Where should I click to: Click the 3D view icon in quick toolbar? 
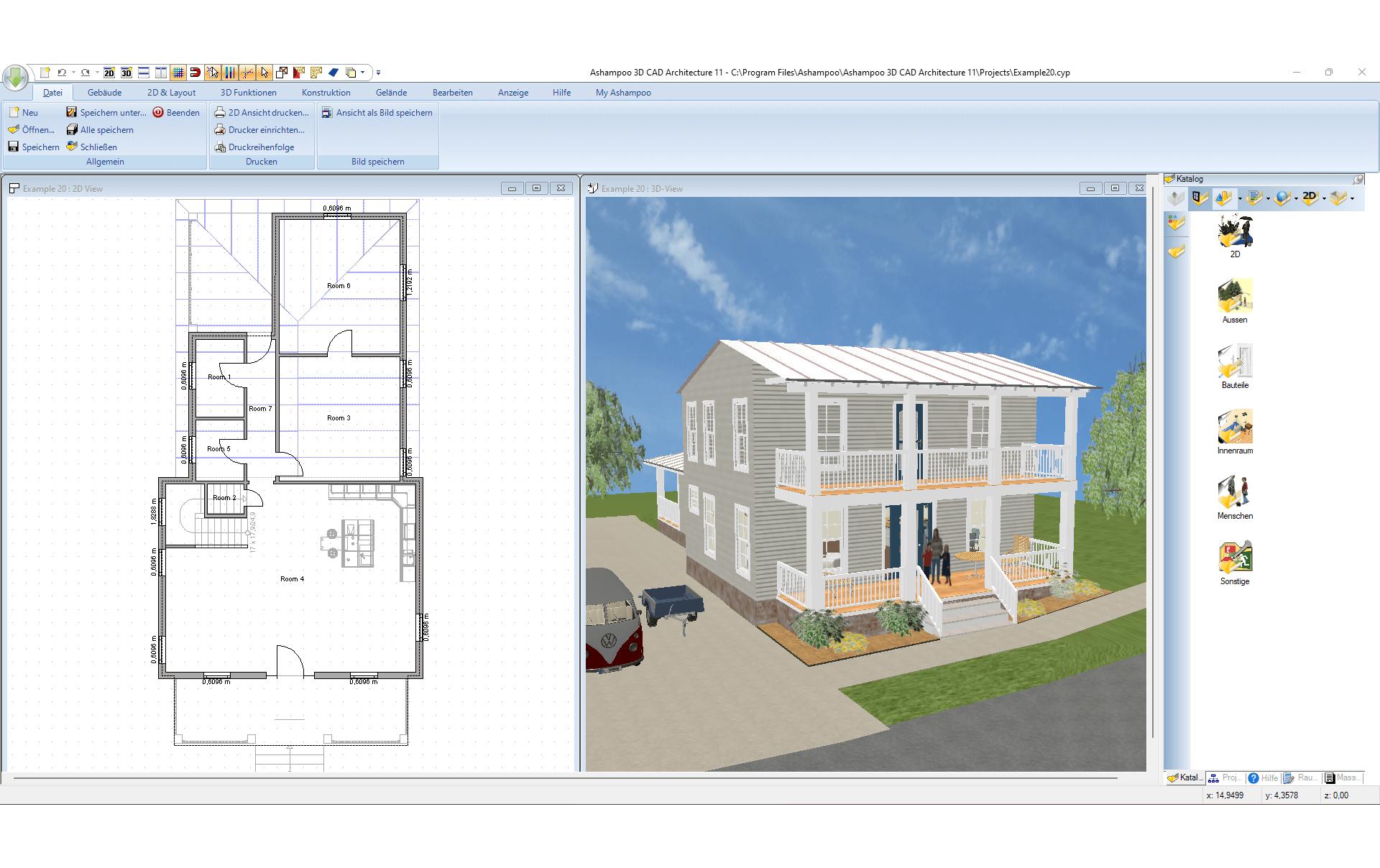click(126, 73)
